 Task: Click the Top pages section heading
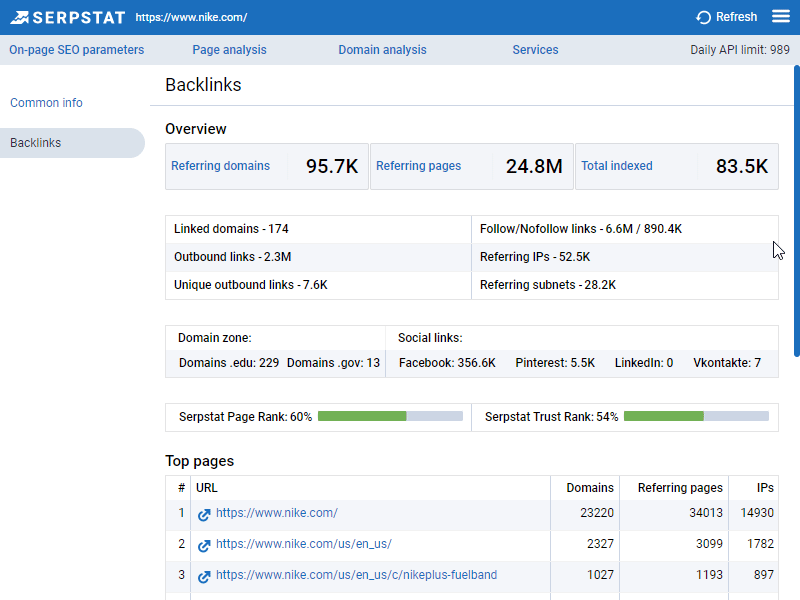point(199,461)
